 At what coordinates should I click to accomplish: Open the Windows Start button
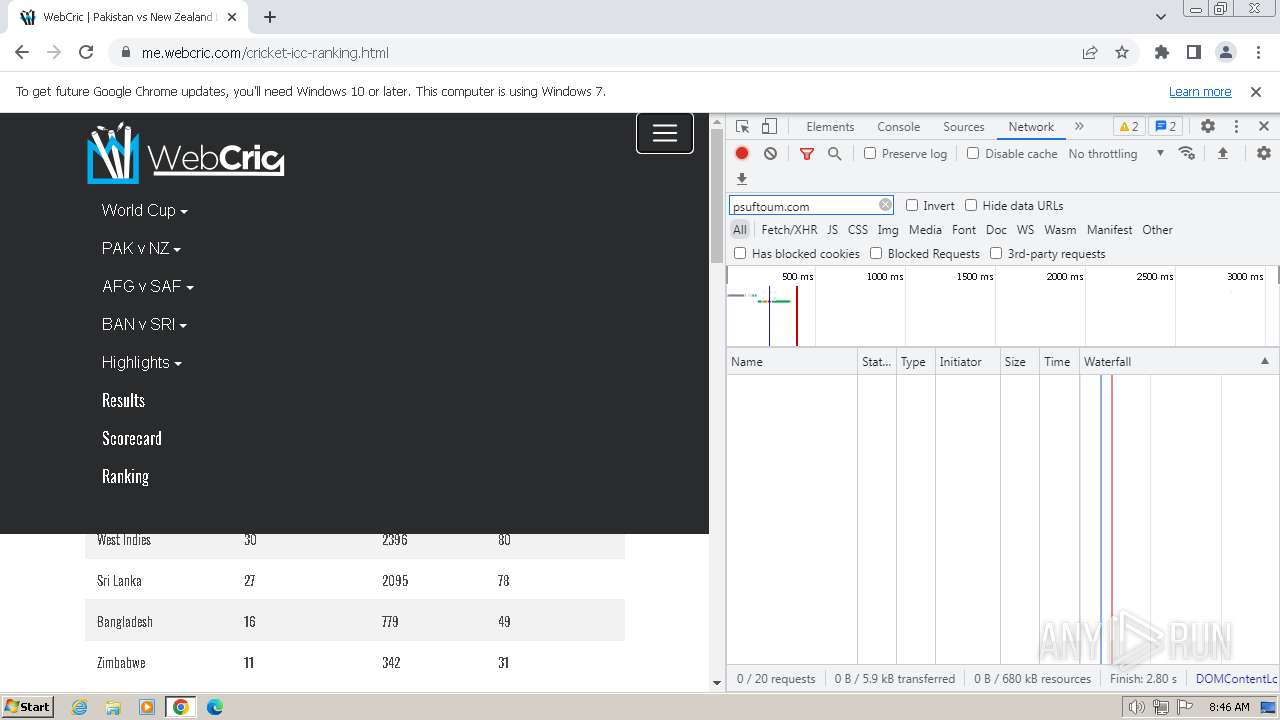(28, 707)
